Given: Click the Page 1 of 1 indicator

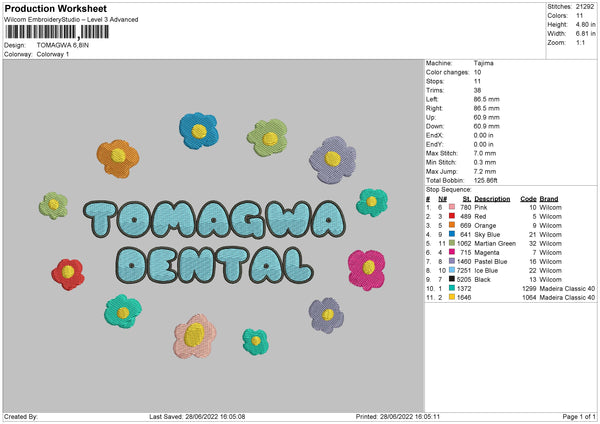Looking at the screenshot, I should [x=579, y=416].
